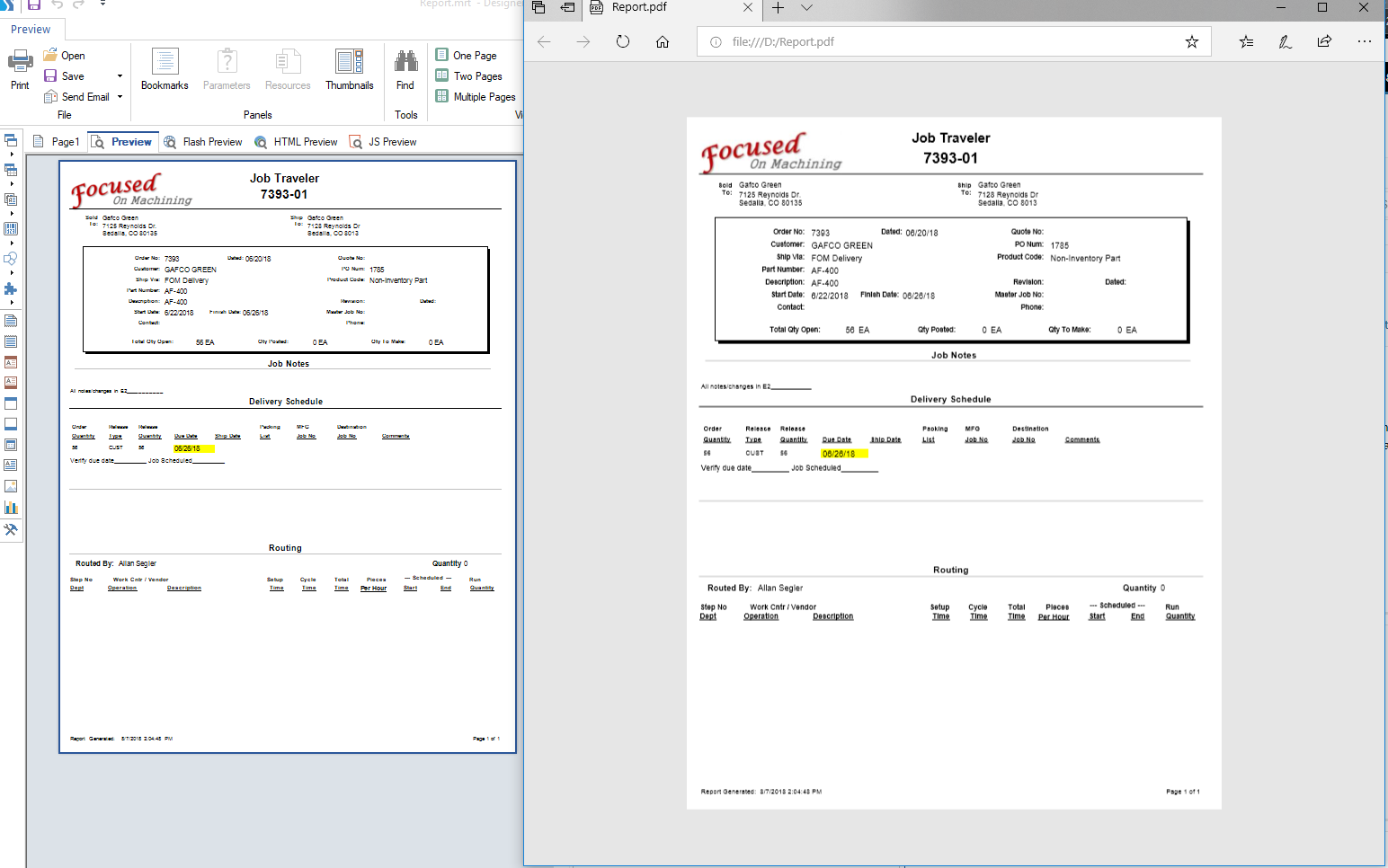Click redo in the designer title bar
This screenshot has width=1388, height=868.
(x=78, y=4)
